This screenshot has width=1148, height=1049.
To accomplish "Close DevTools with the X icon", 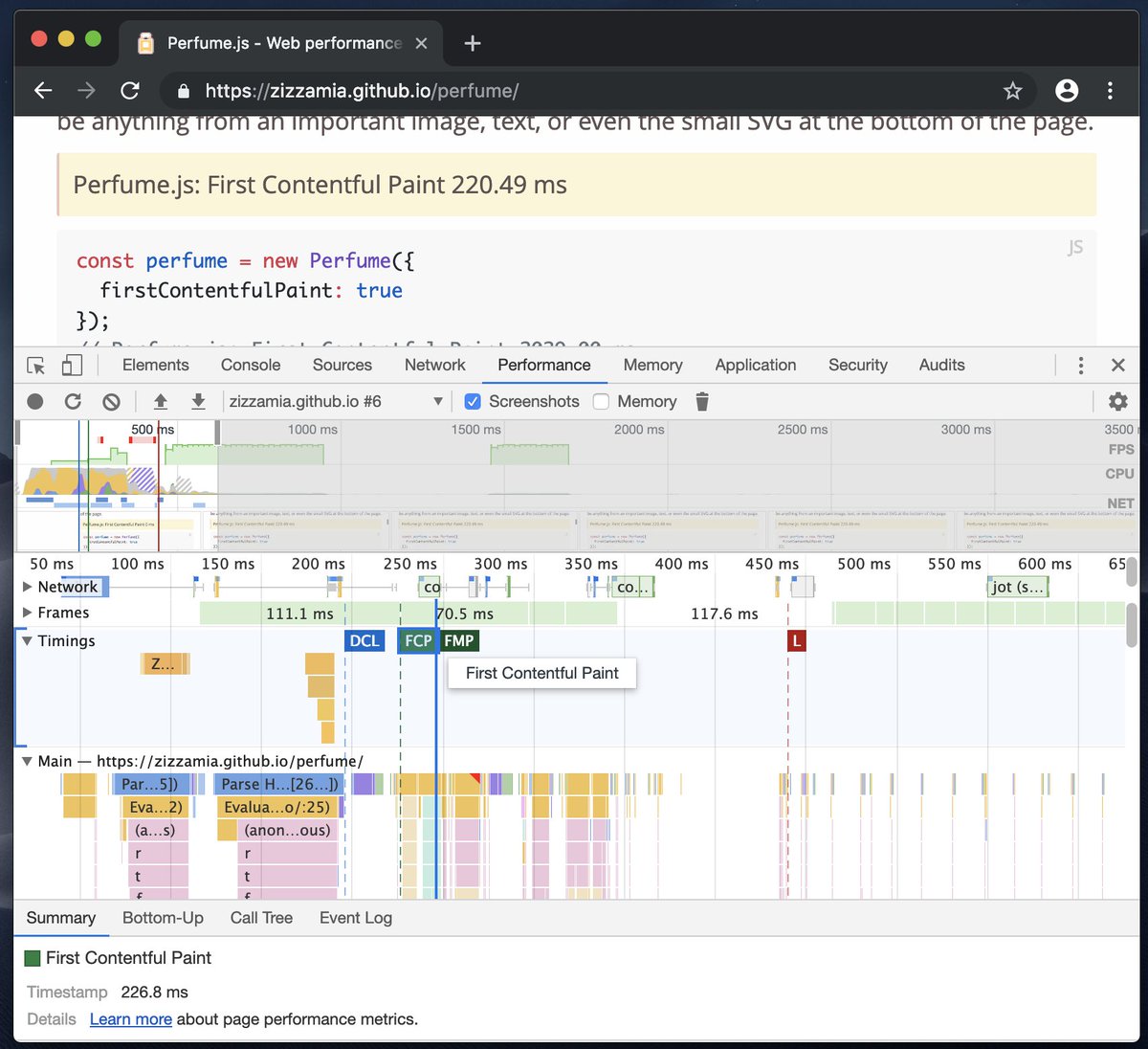I will 1117,366.
